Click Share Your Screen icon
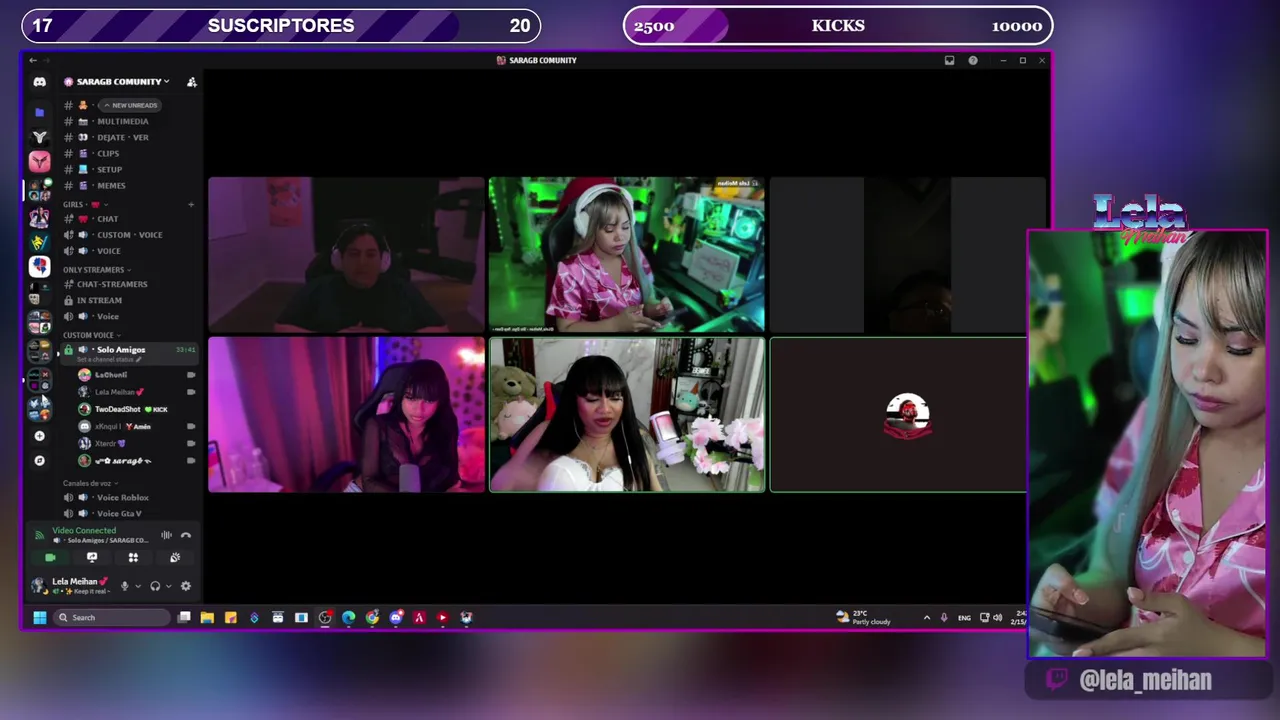Screen dimensions: 1280x720 click(x=92, y=557)
